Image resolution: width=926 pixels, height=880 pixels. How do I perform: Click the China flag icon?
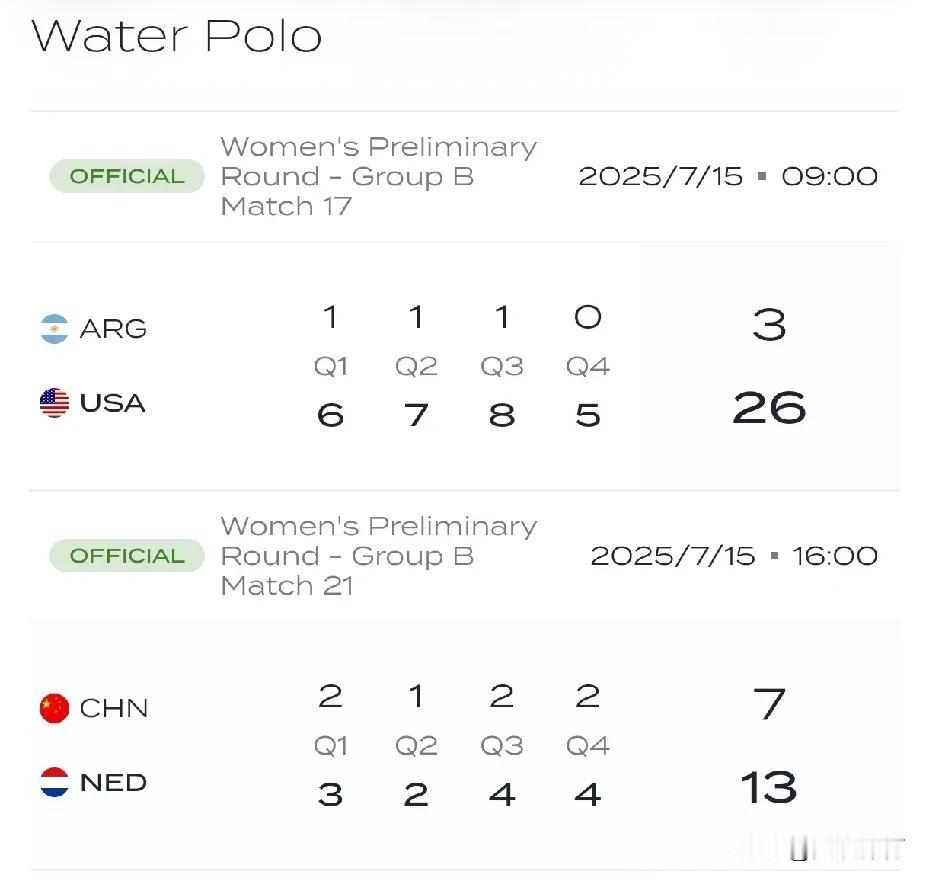(54, 708)
